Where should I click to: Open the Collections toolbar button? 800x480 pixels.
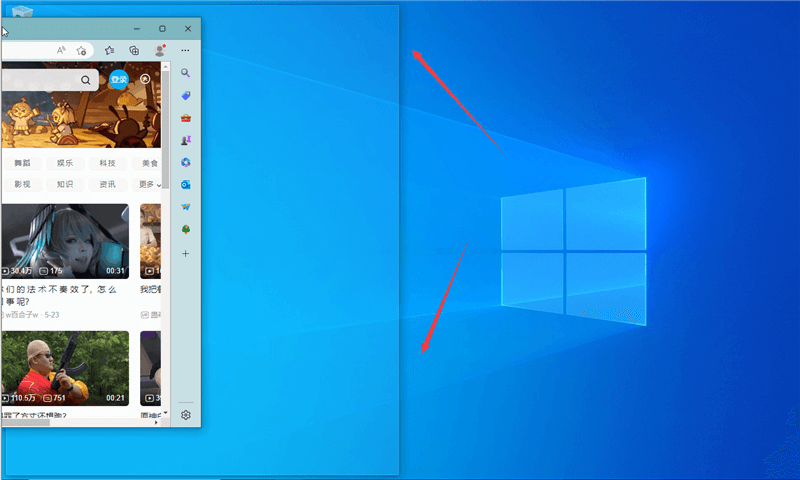coord(134,50)
